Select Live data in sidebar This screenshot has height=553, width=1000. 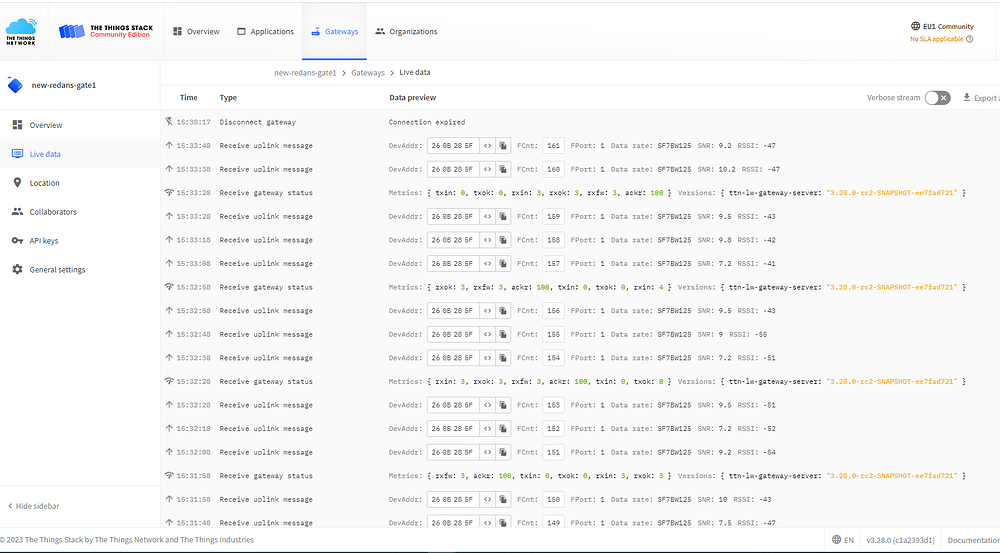(x=80, y=154)
